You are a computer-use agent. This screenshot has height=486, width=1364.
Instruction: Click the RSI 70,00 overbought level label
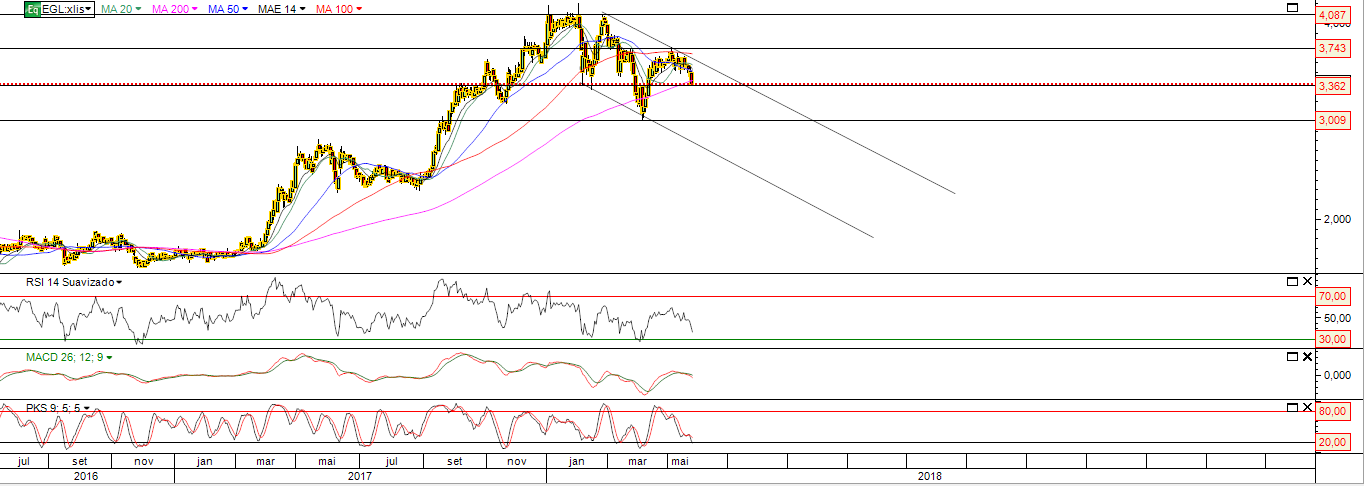1331,297
